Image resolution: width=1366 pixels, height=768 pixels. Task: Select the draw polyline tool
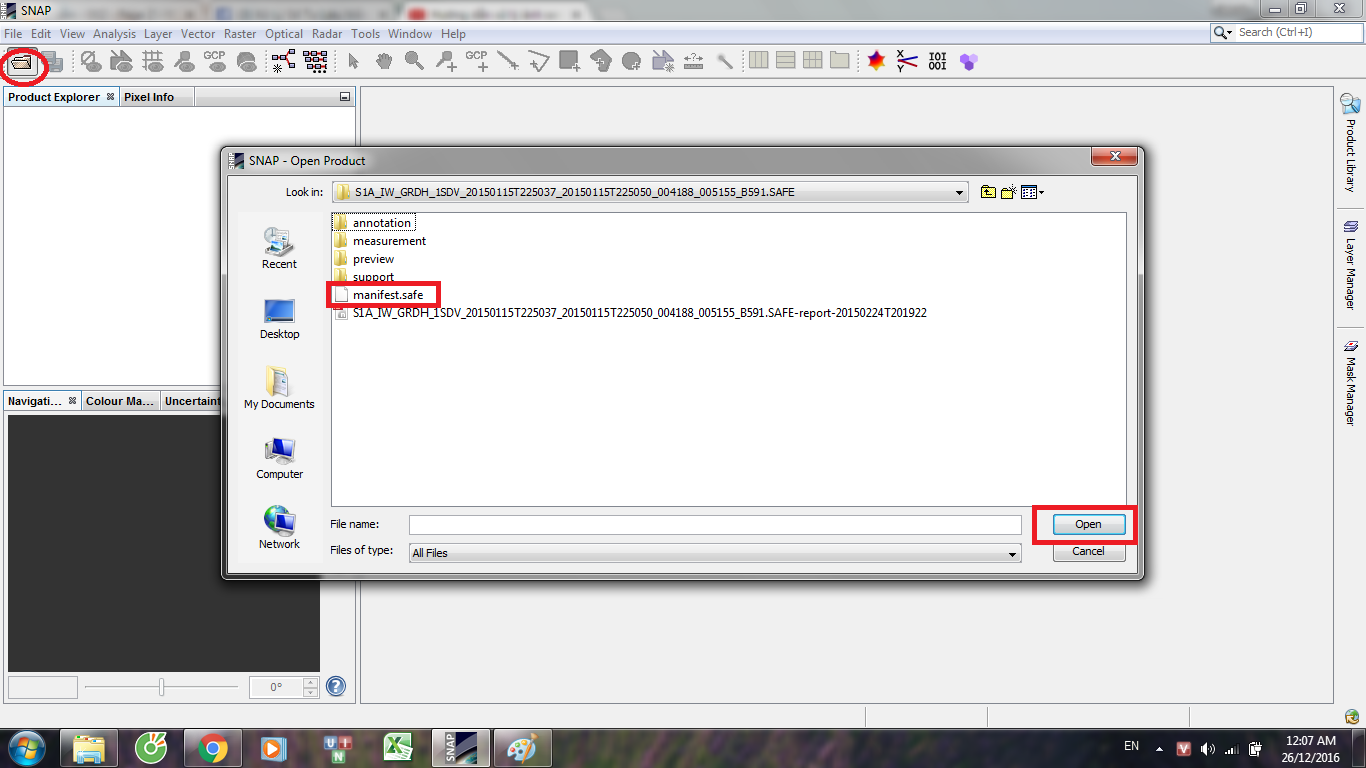tap(539, 61)
